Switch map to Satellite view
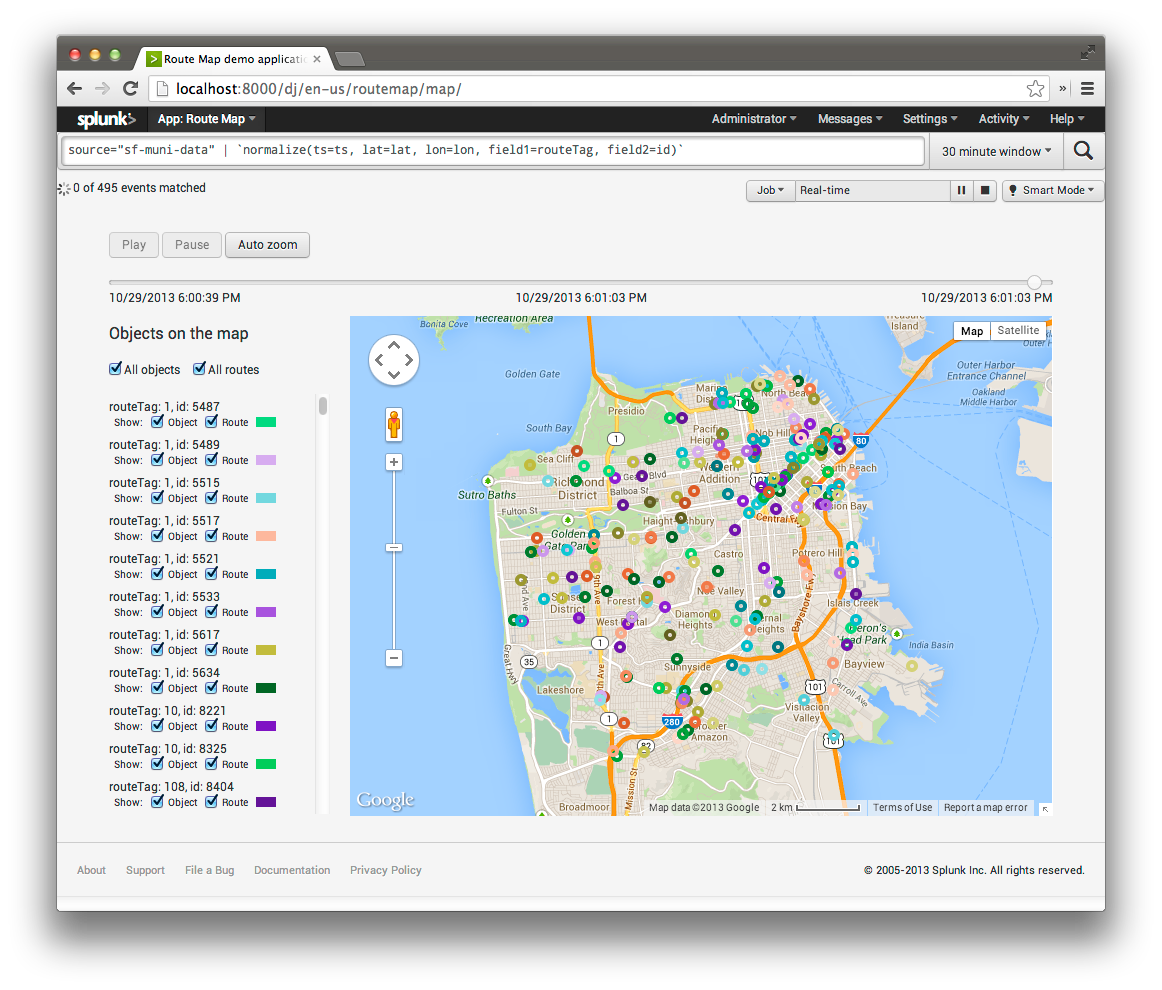This screenshot has height=990, width=1162. (x=1017, y=330)
